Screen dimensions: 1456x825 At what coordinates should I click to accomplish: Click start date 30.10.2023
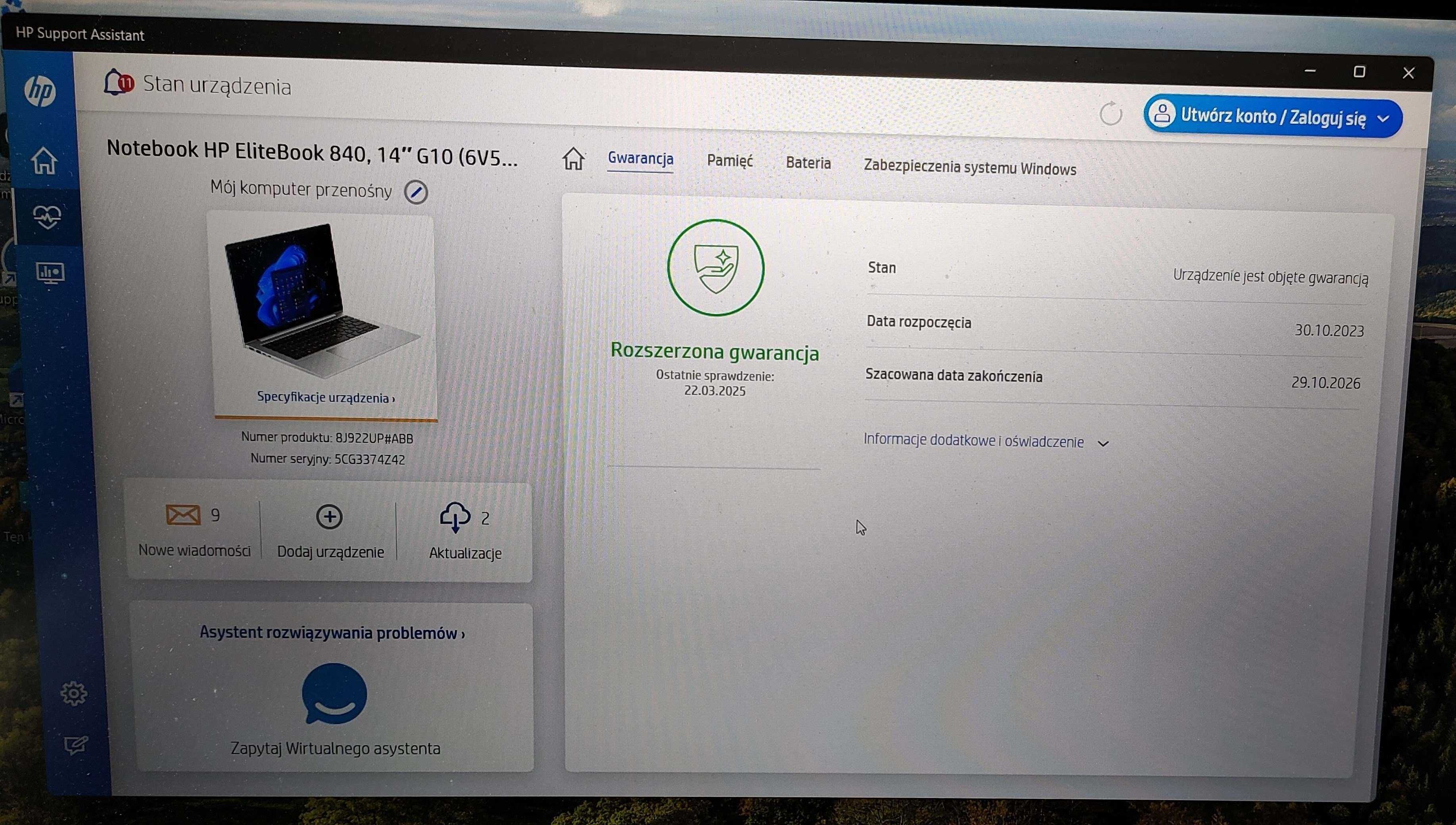[1329, 330]
